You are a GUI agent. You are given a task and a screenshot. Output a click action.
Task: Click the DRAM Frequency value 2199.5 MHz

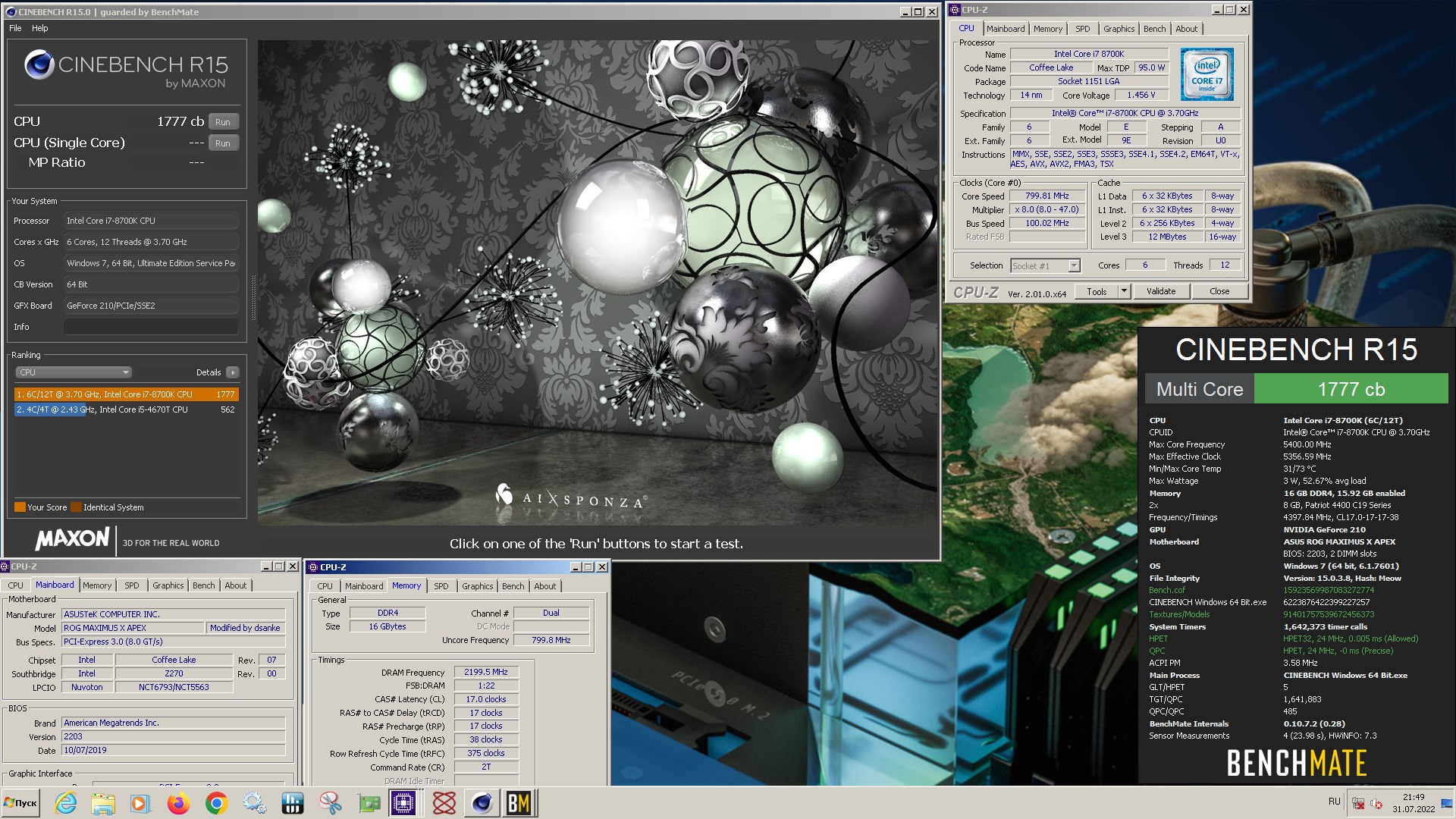486,672
